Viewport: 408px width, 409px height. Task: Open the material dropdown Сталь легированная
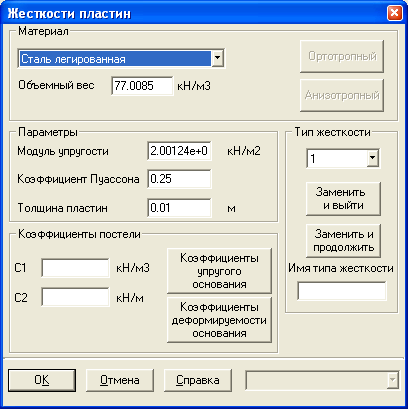pos(121,59)
